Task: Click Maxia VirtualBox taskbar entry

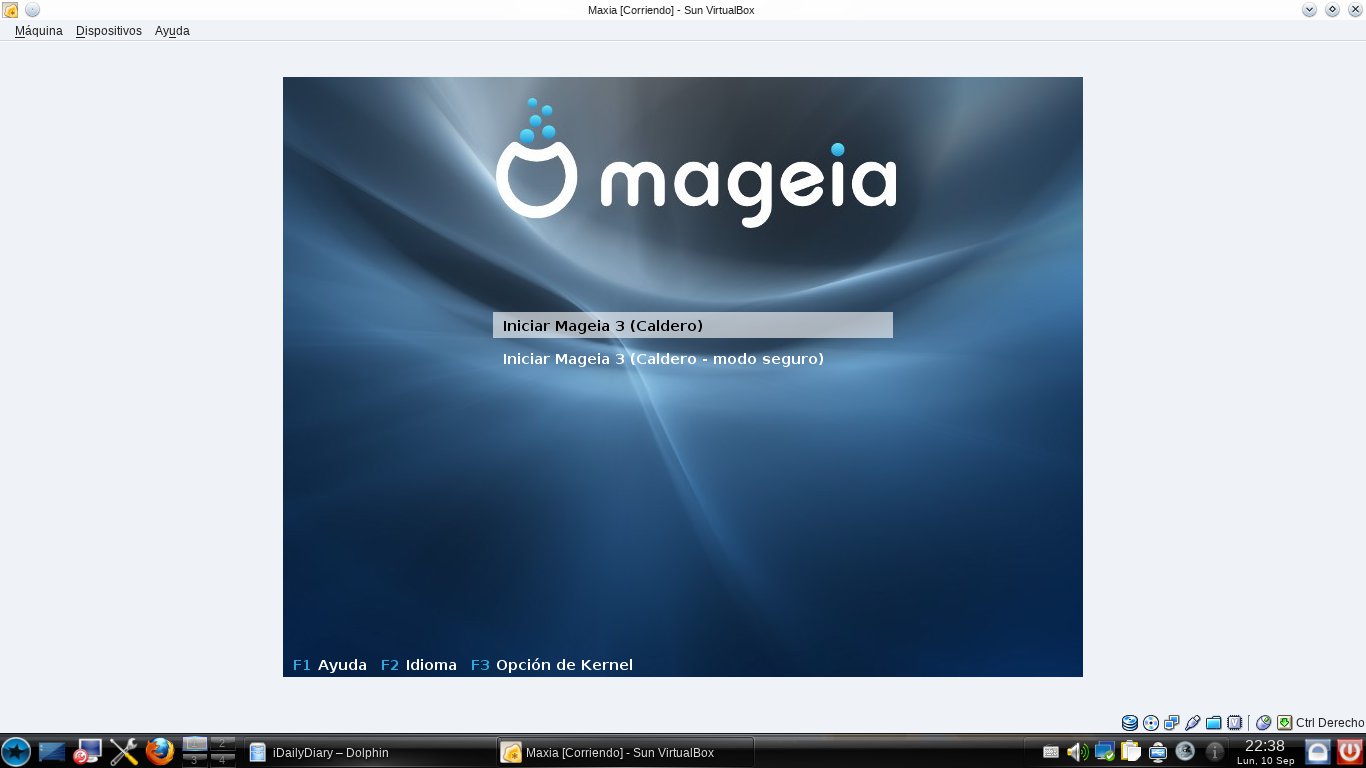Action: coord(625,752)
